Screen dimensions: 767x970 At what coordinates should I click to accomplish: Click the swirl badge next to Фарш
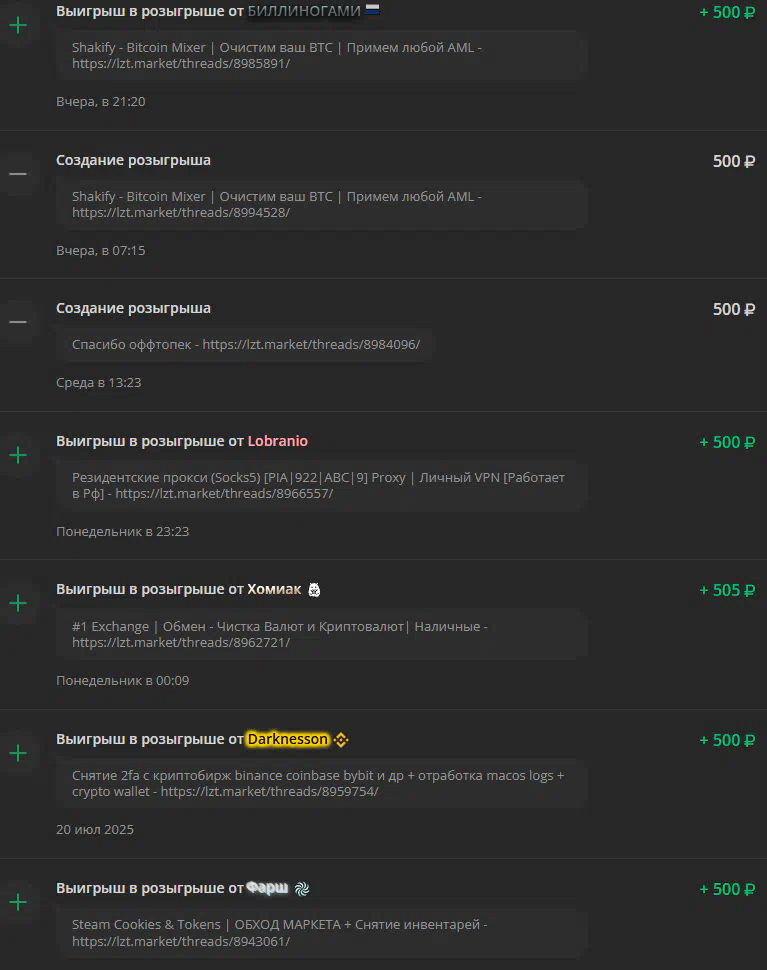pyautogui.click(x=302, y=889)
